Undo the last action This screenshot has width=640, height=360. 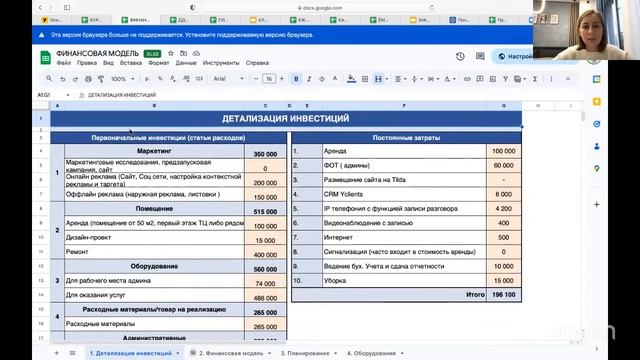(62, 79)
